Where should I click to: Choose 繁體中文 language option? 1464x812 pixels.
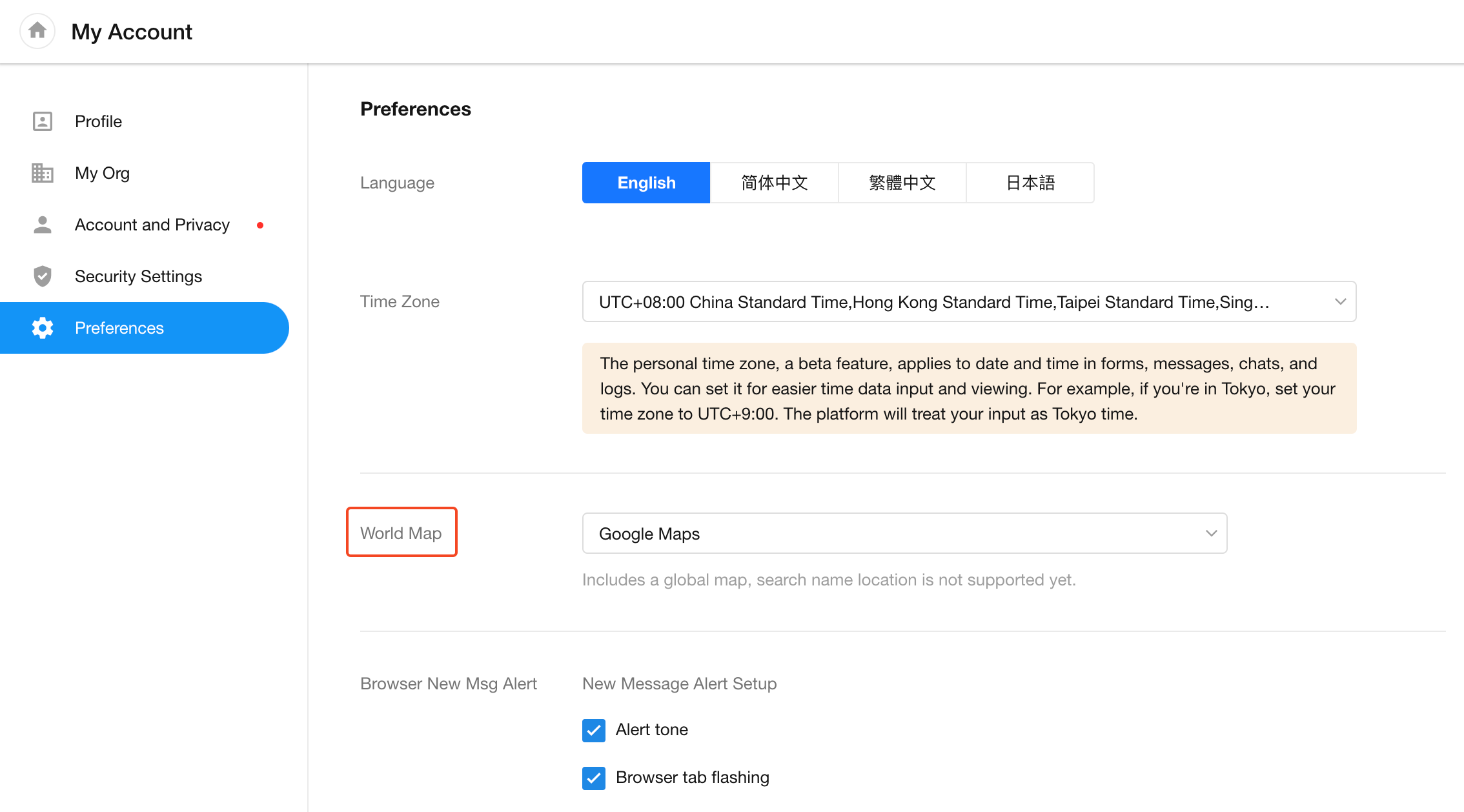902,183
